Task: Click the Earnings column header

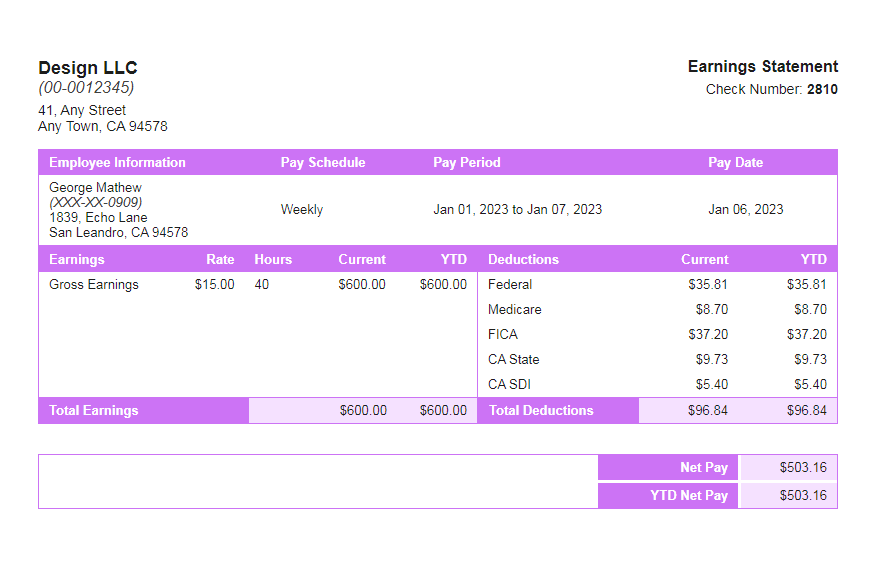Action: click(x=67, y=259)
